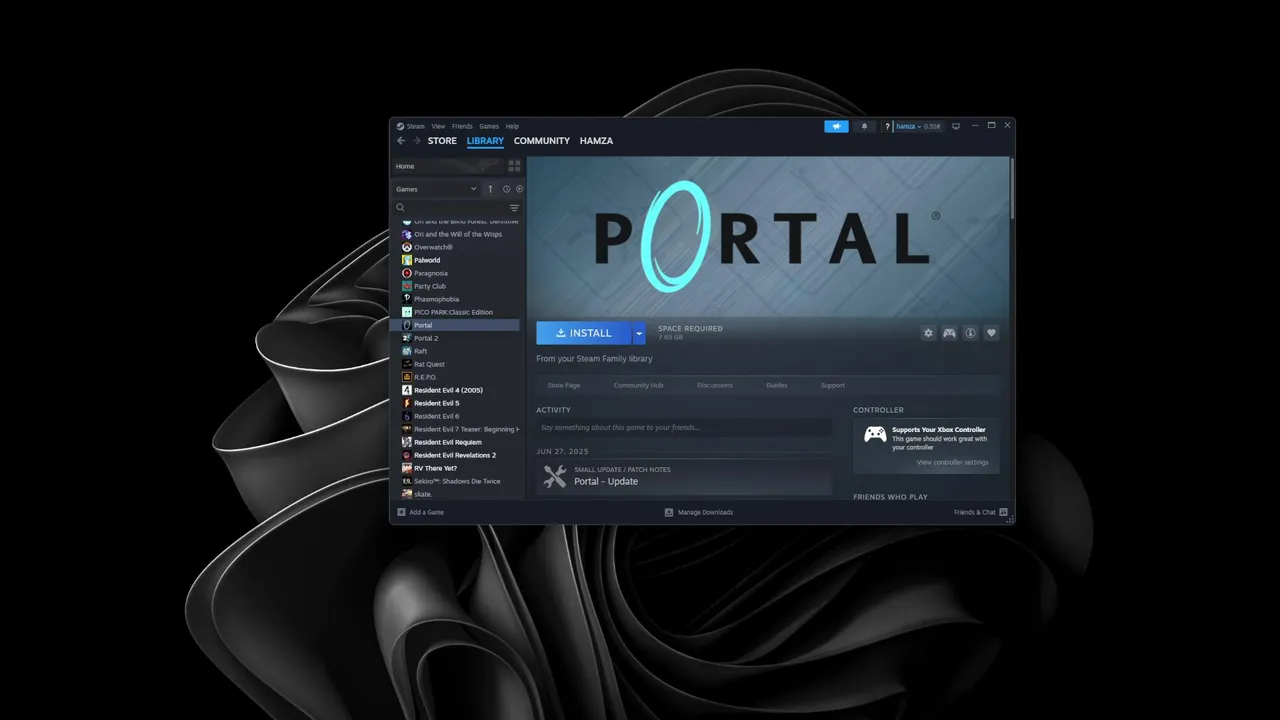Switch to Big Picture mode monitor icon
Viewport: 1280px width, 720px height.
pos(956,126)
